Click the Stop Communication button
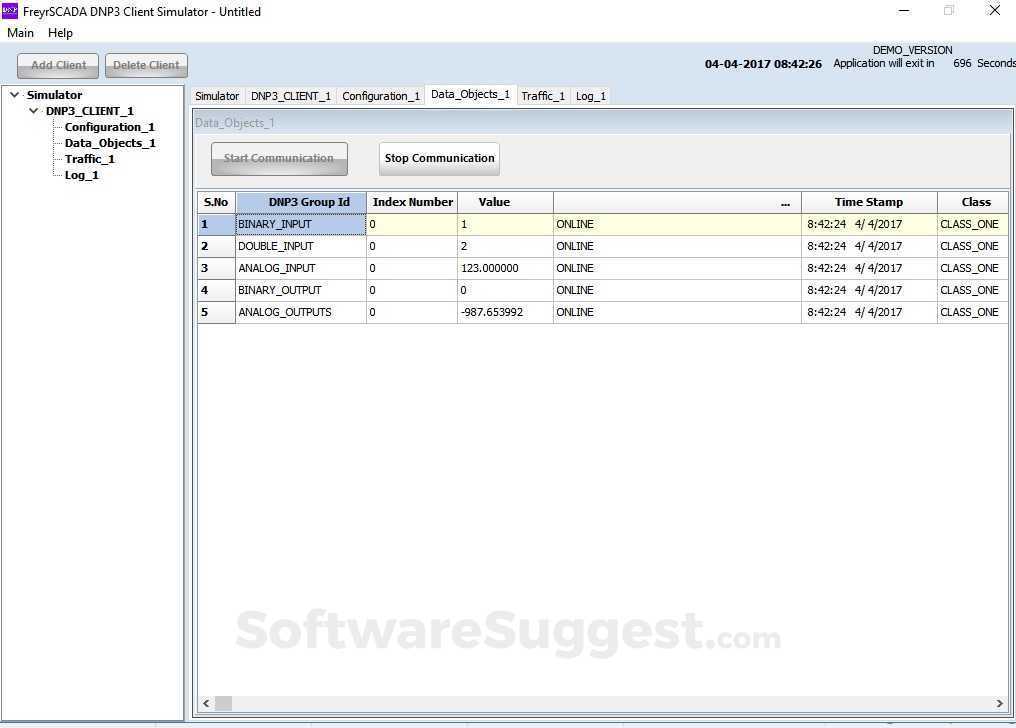 click(x=438, y=157)
